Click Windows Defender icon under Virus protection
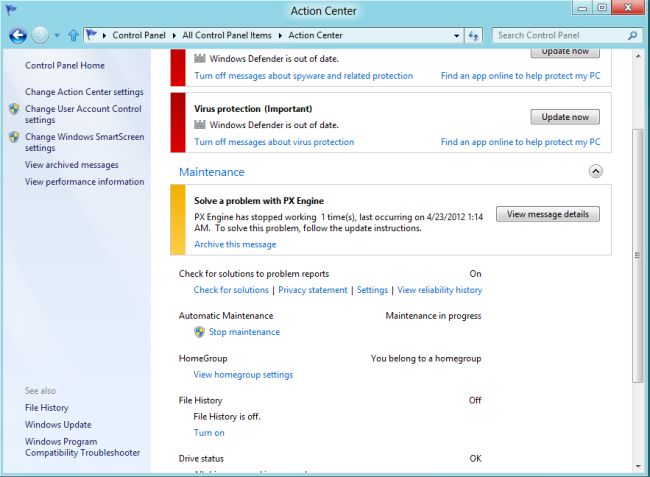650x477 pixels. (200, 124)
